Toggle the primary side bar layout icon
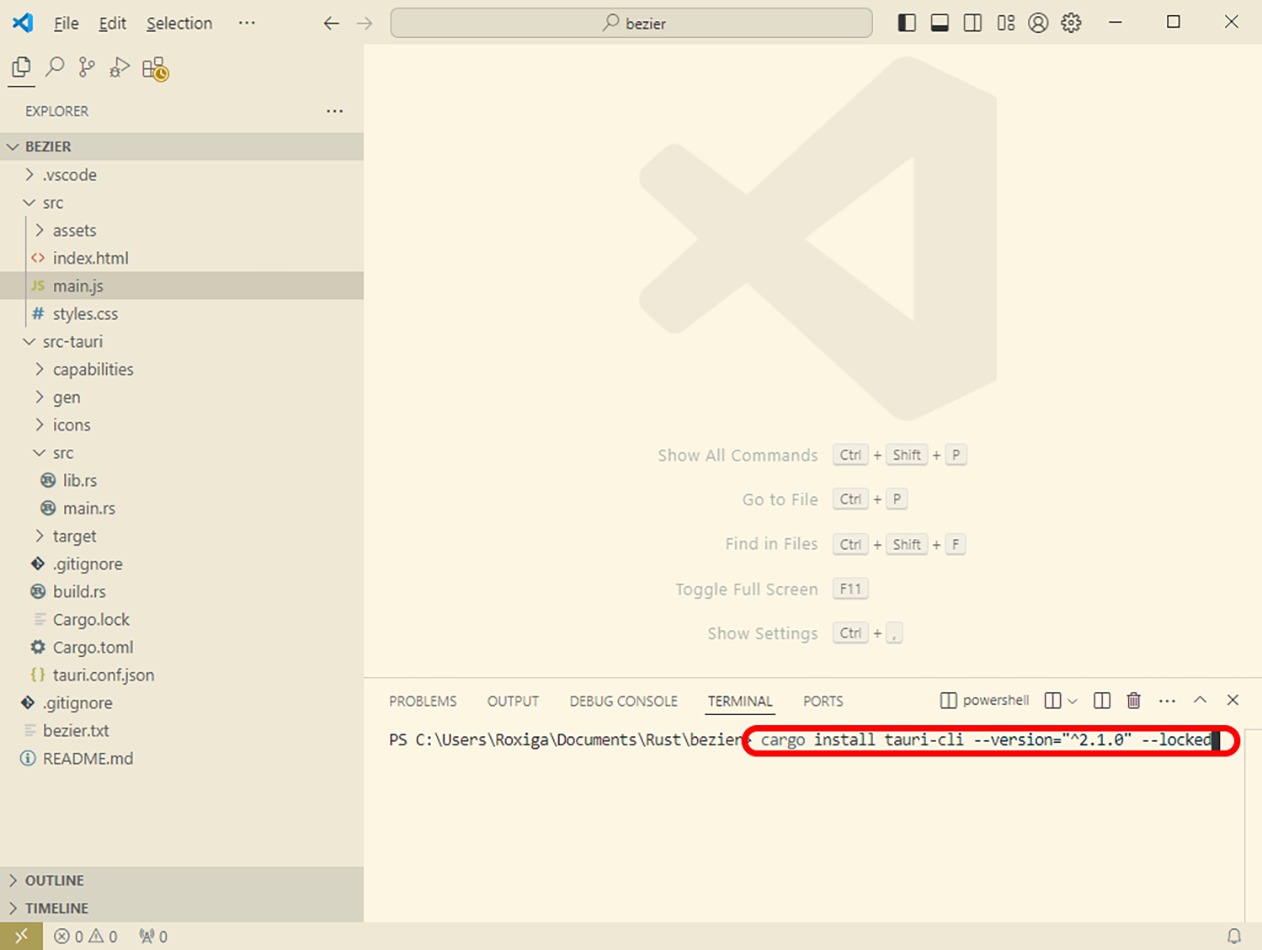The width and height of the screenshot is (1262, 950). 907,23
